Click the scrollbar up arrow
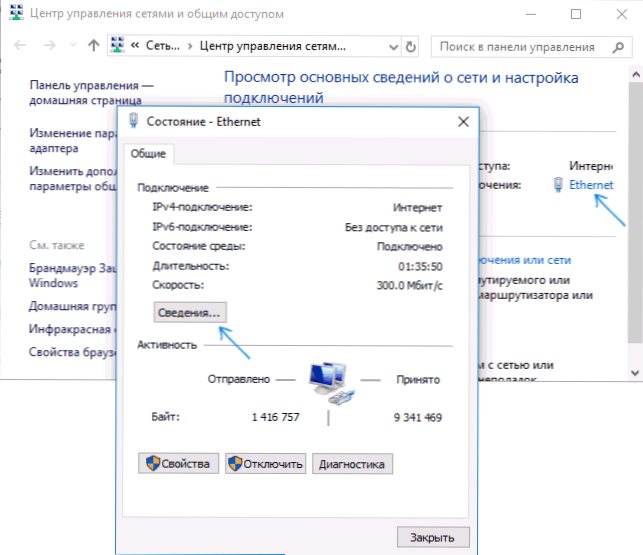 (x=636, y=74)
